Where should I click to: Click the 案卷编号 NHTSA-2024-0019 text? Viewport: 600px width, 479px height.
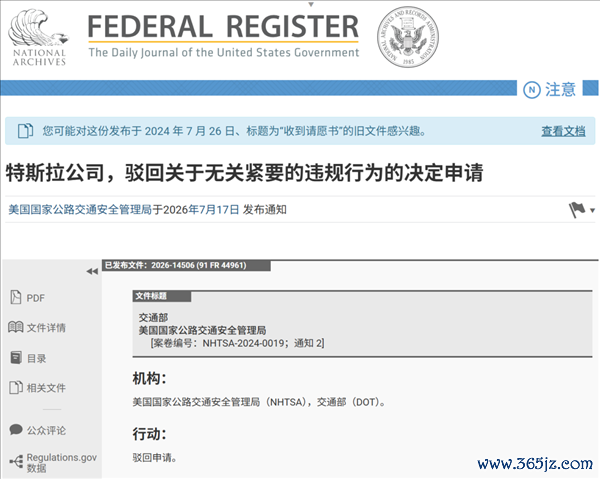[237, 343]
